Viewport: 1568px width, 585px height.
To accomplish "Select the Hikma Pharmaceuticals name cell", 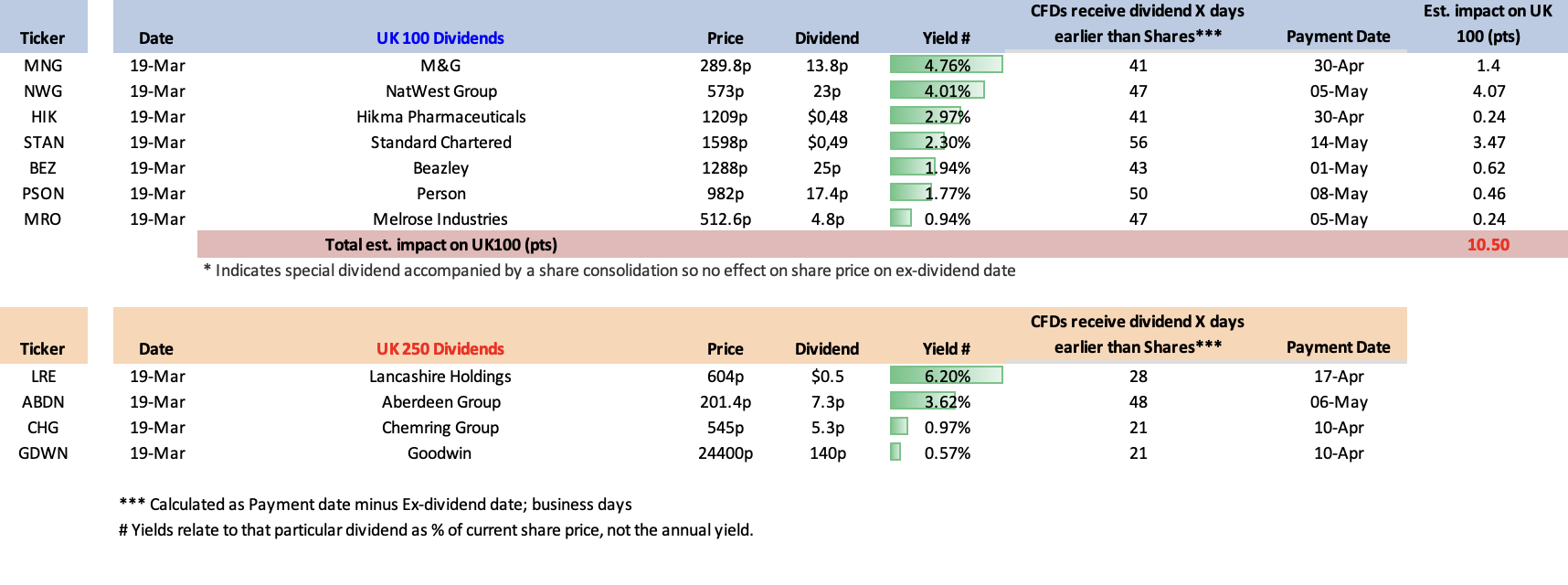I will 440,117.
